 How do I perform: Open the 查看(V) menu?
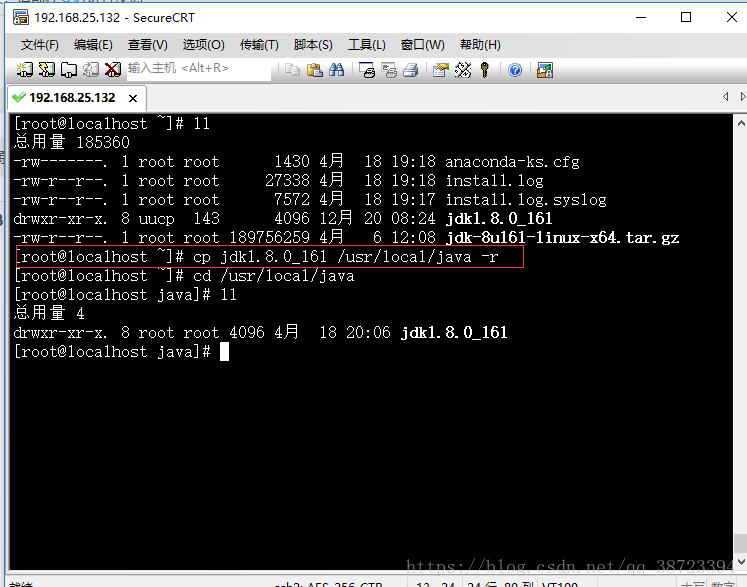click(148, 45)
